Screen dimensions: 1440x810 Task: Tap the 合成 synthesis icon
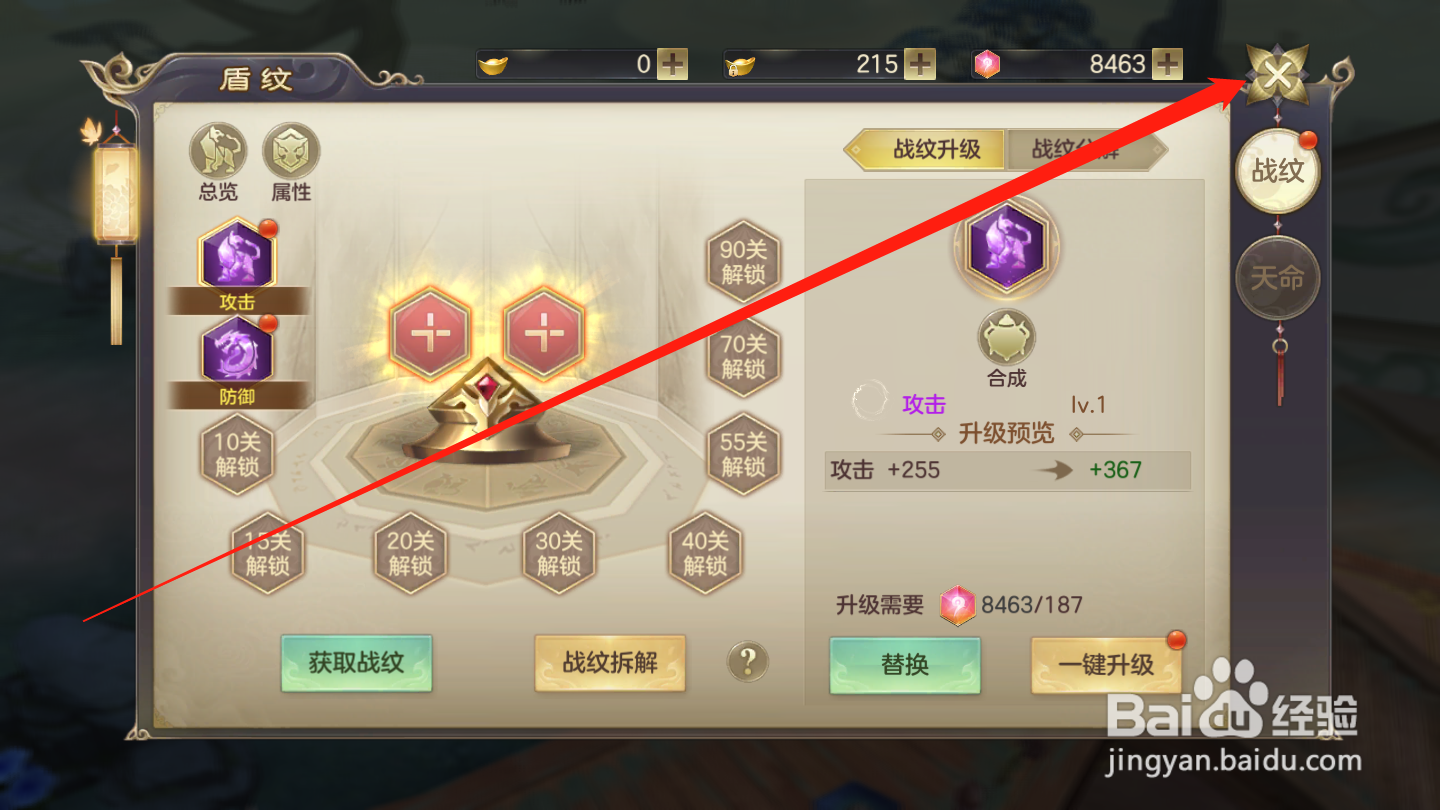[x=1006, y=337]
